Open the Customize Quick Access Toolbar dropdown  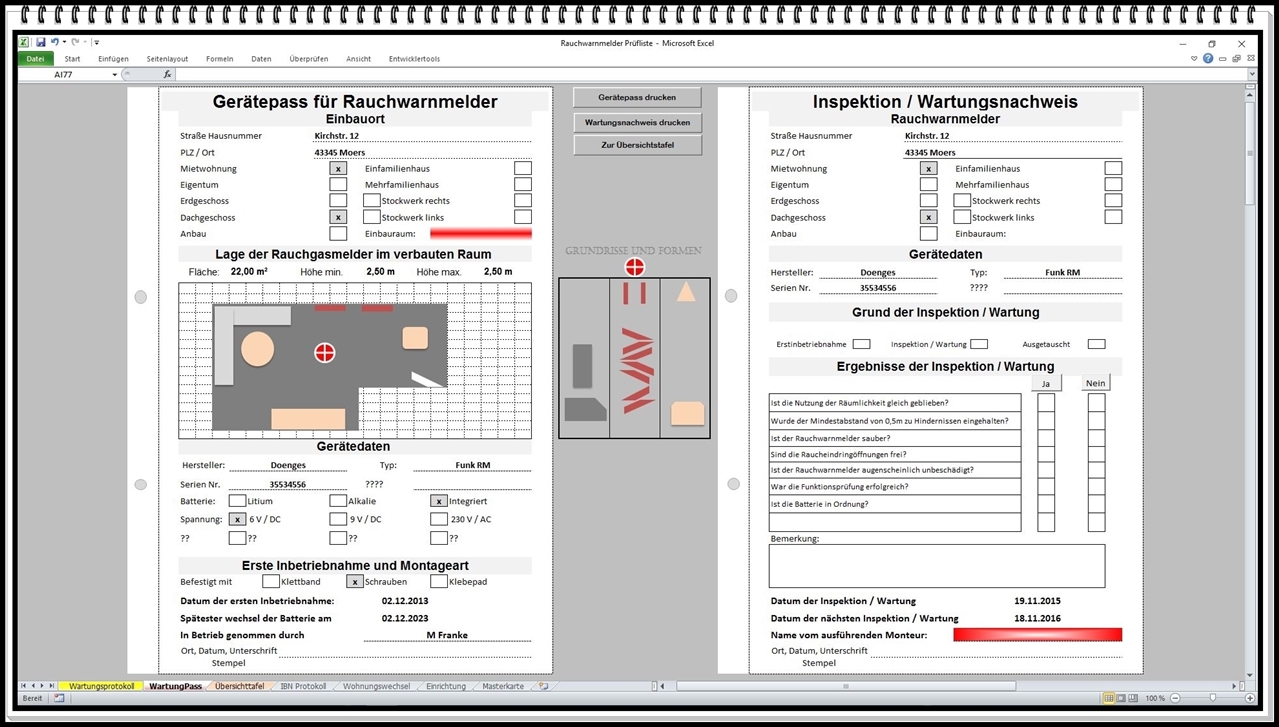(97, 43)
